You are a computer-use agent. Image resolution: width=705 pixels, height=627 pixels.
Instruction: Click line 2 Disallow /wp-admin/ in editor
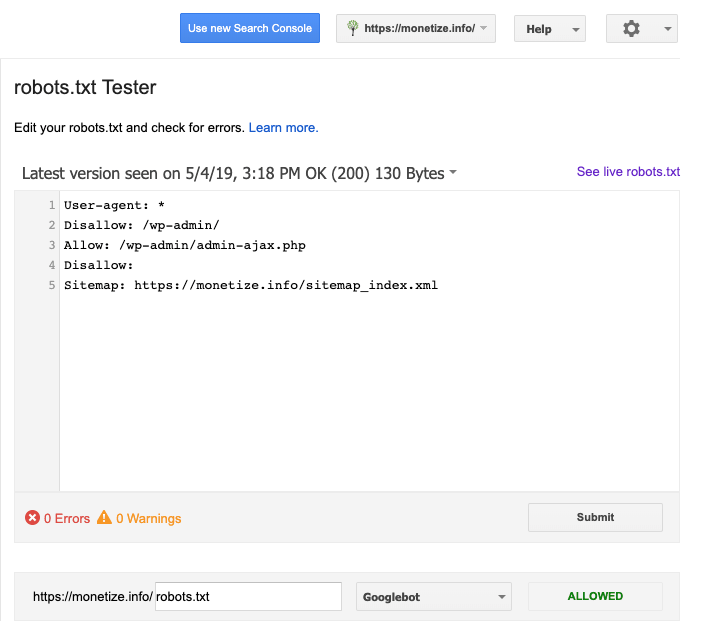[141, 225]
